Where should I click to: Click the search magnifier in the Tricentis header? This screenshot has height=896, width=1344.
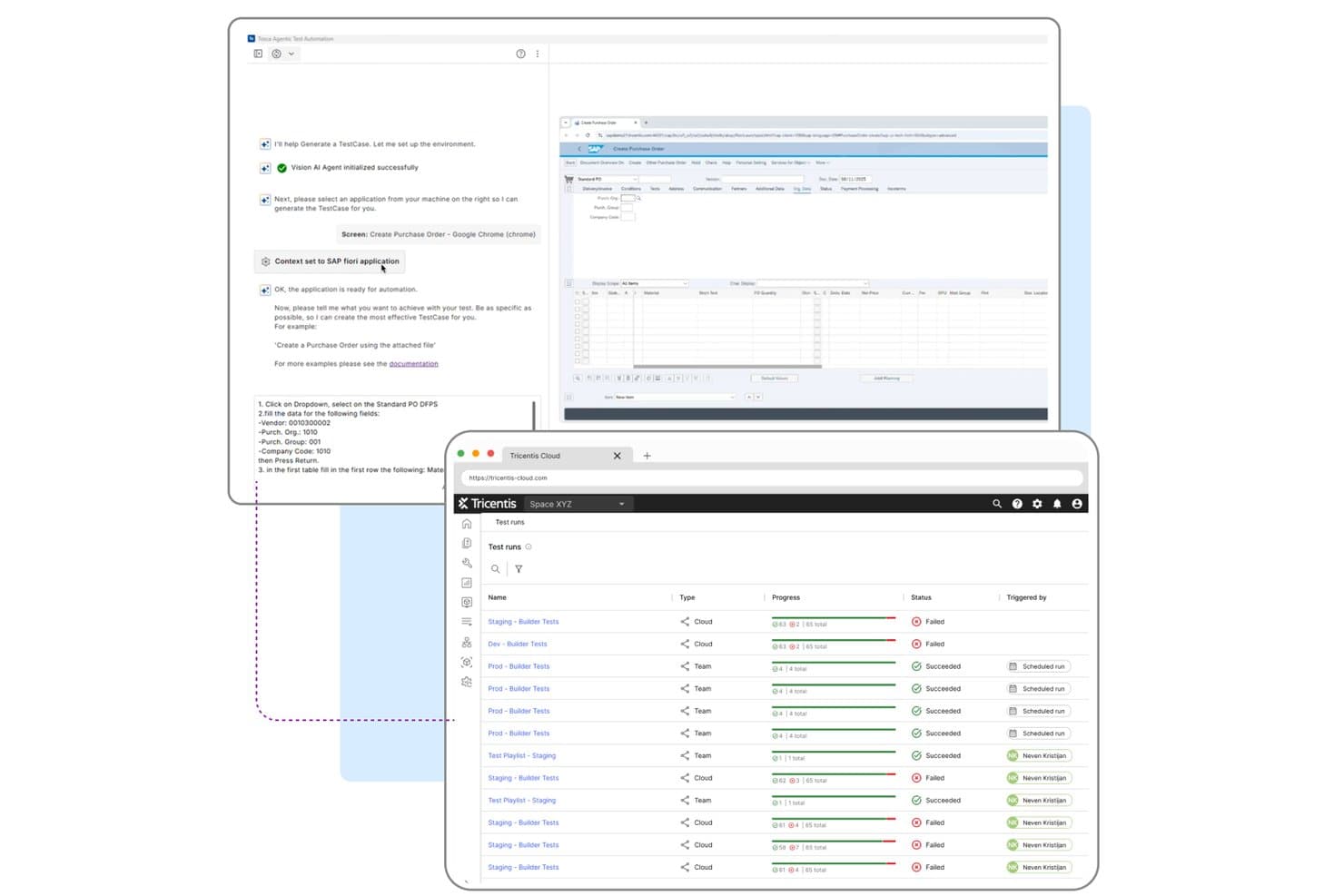[x=997, y=504]
